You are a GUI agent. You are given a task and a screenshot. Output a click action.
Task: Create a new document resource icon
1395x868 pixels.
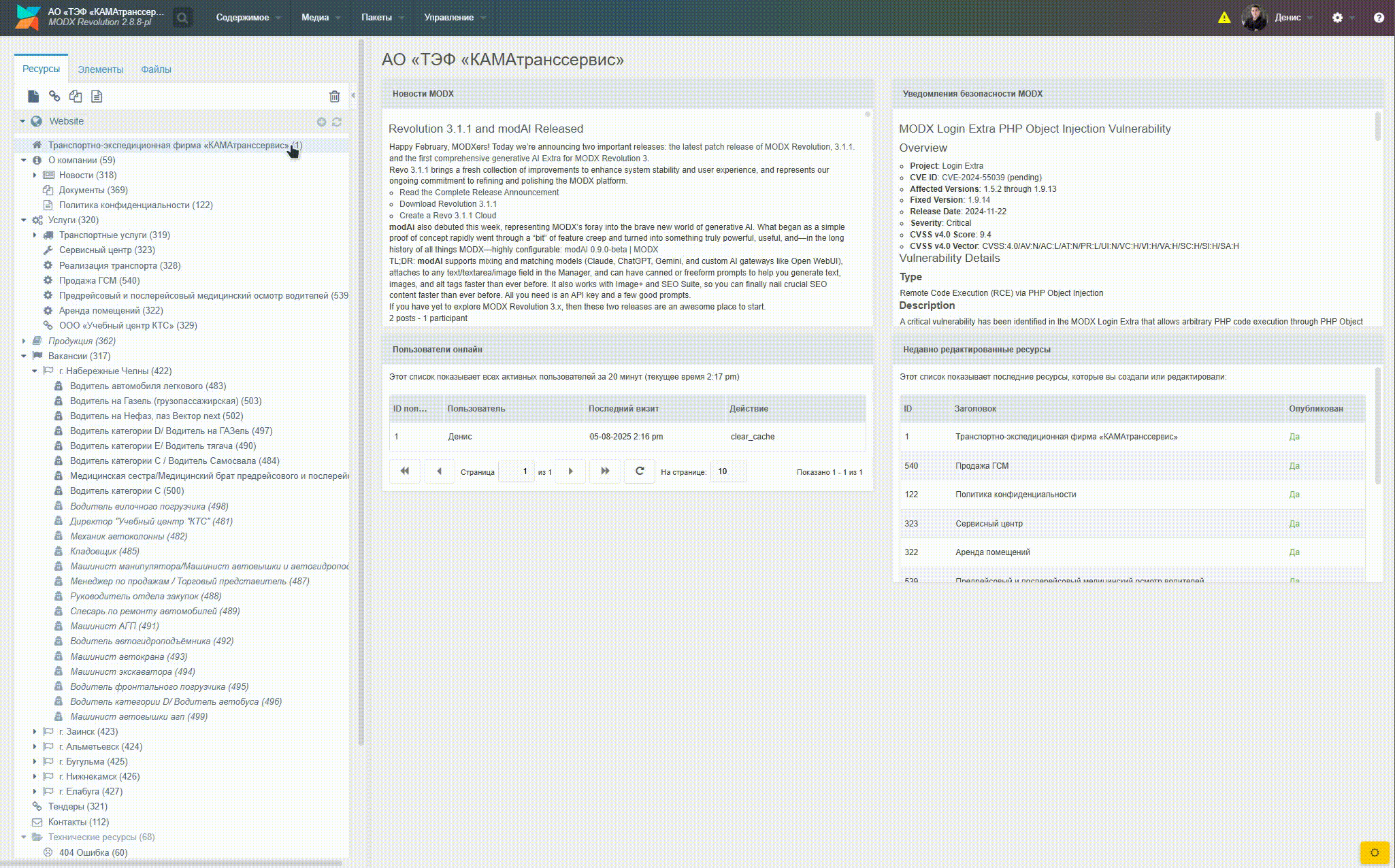coord(33,97)
